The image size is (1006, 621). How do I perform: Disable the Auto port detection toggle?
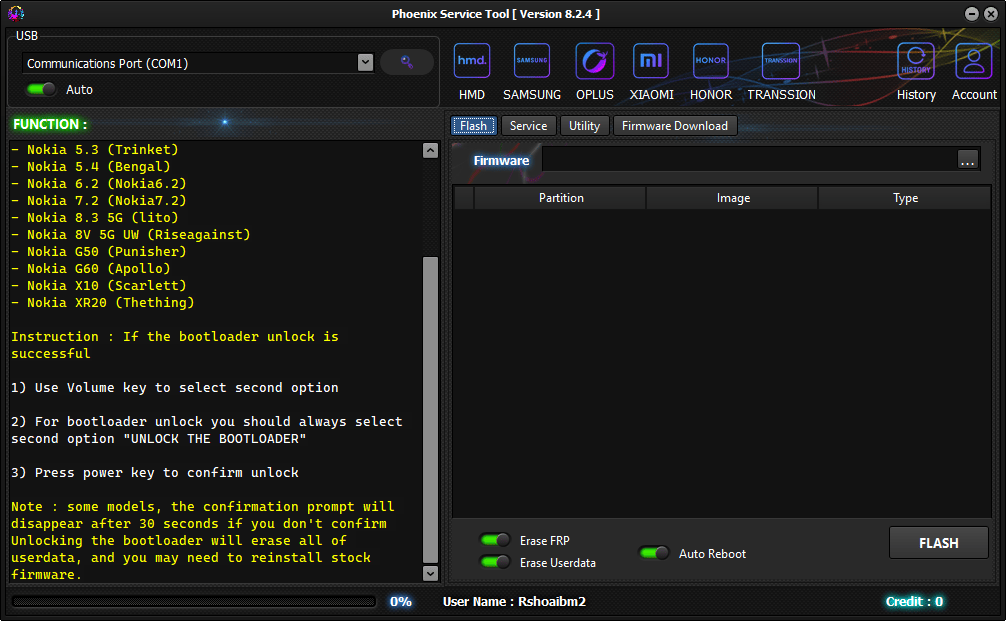(x=41, y=89)
